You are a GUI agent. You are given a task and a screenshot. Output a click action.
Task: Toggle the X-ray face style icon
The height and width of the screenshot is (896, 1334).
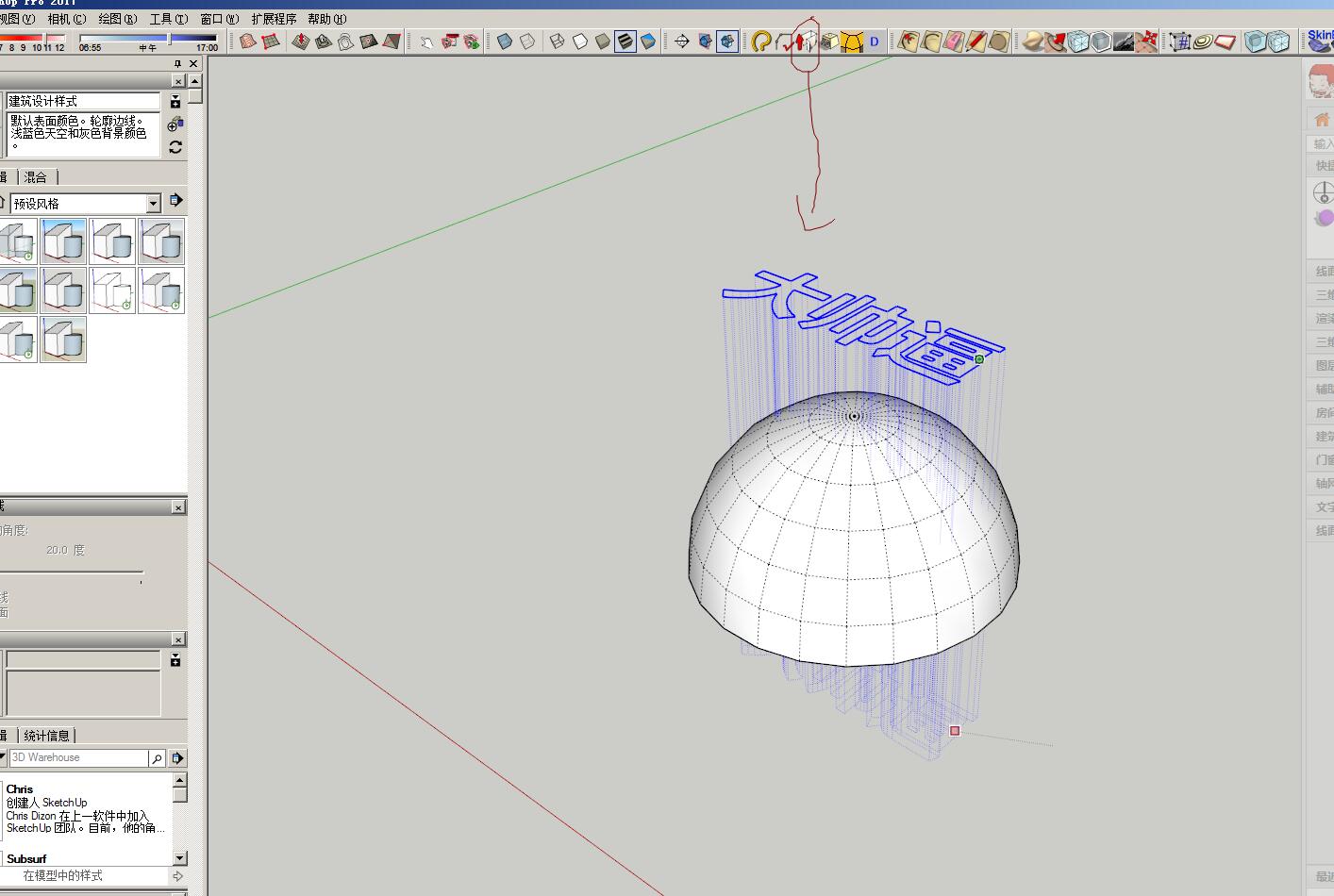tap(505, 41)
